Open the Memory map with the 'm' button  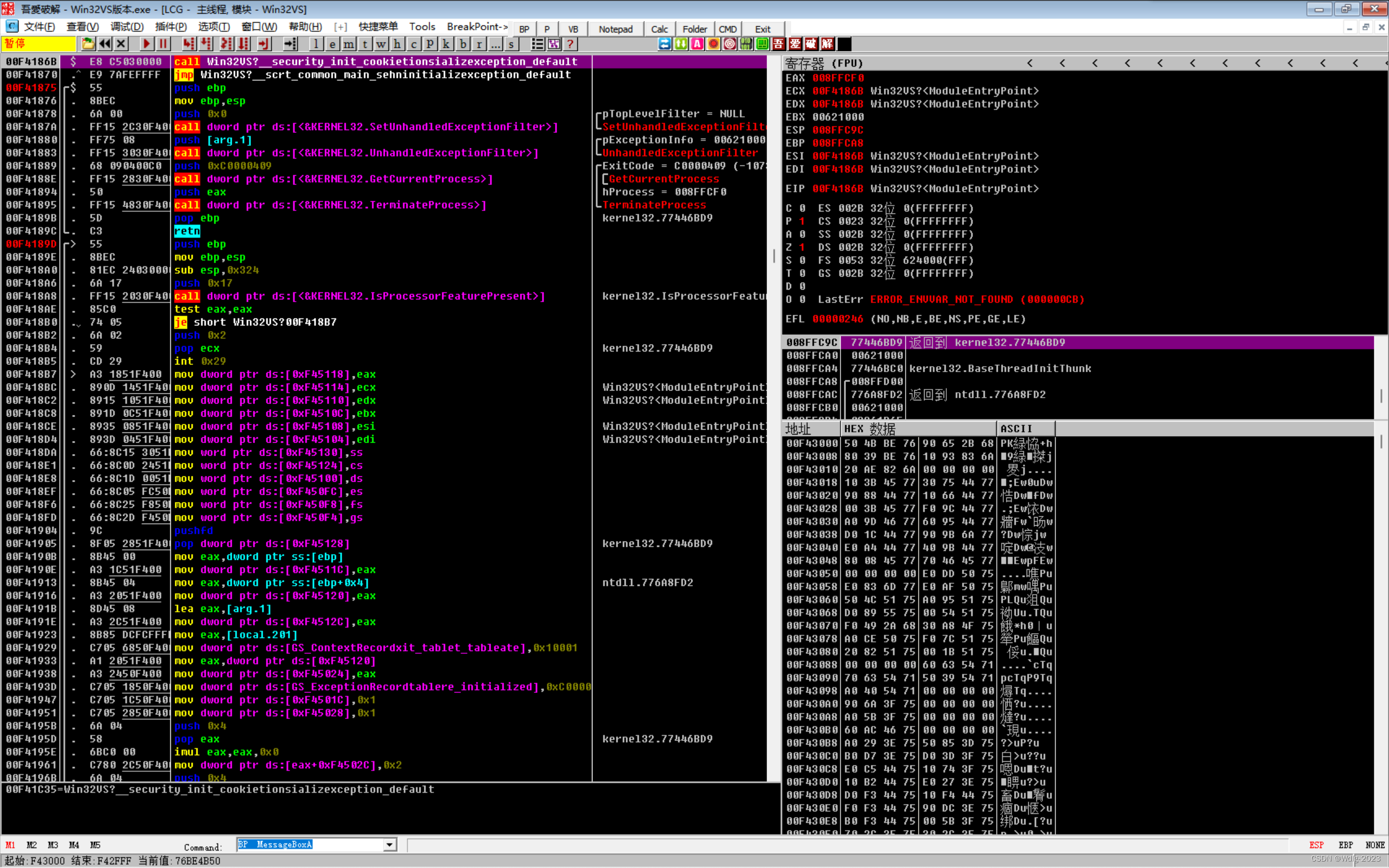click(348, 43)
